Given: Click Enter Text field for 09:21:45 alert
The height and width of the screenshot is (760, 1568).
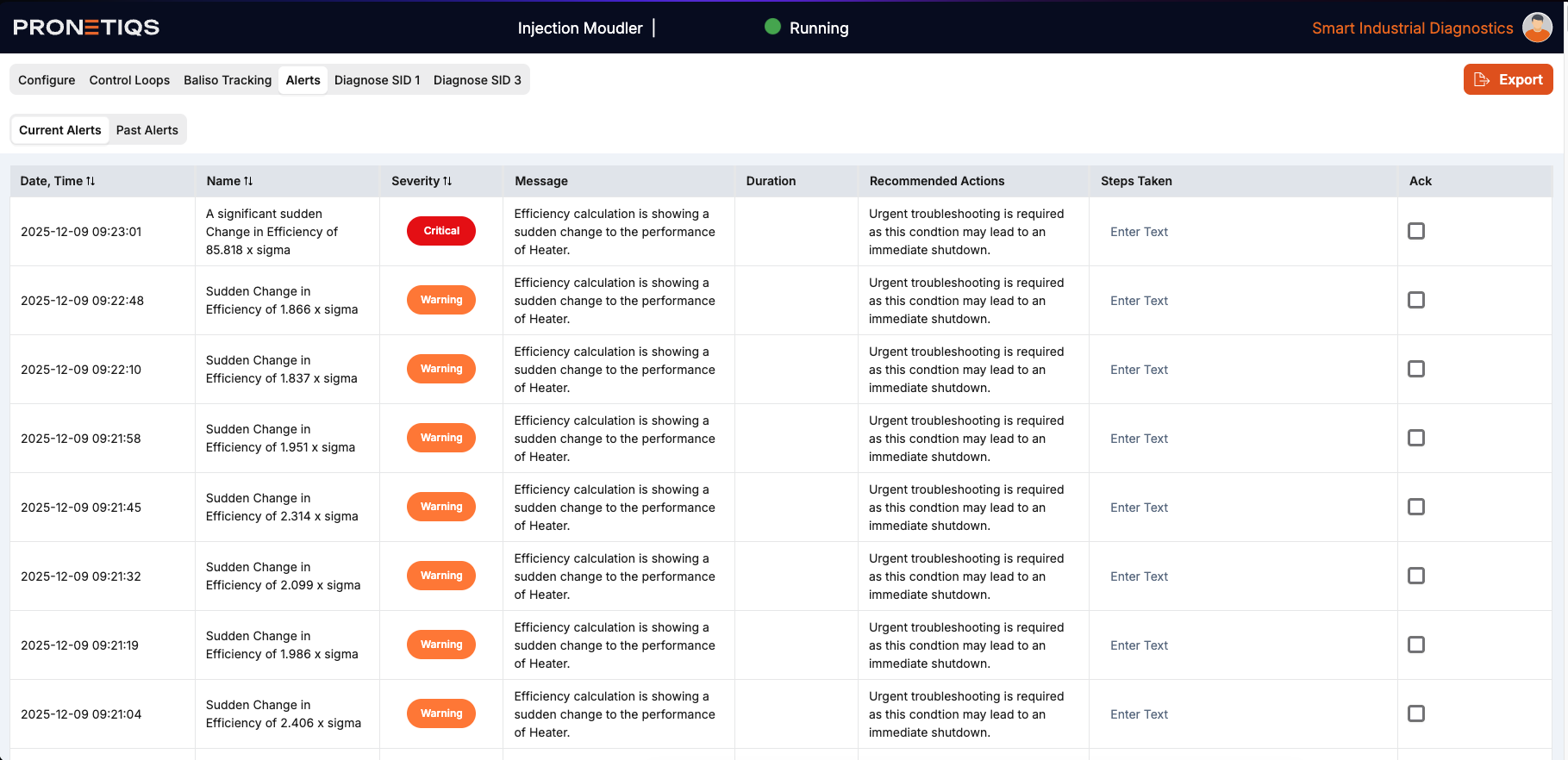Looking at the screenshot, I should click(1139, 508).
